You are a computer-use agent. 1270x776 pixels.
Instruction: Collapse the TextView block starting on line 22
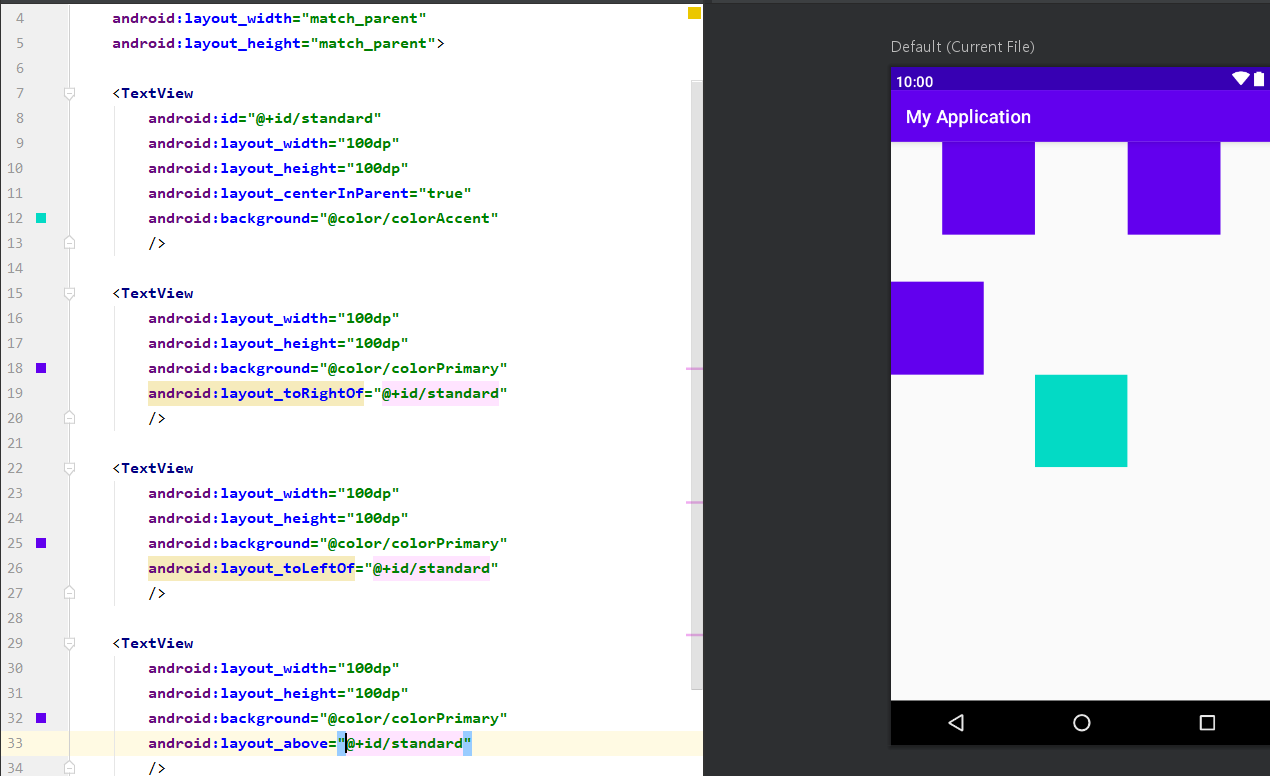pyautogui.click(x=69, y=468)
